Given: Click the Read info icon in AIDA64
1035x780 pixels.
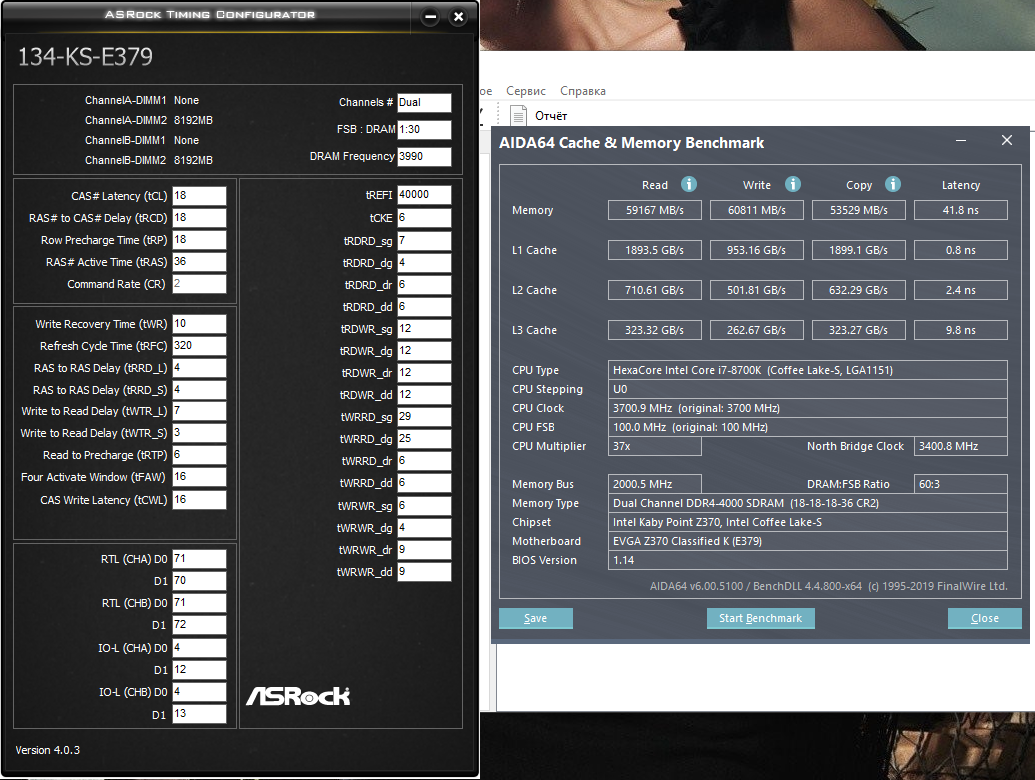Looking at the screenshot, I should [x=688, y=184].
